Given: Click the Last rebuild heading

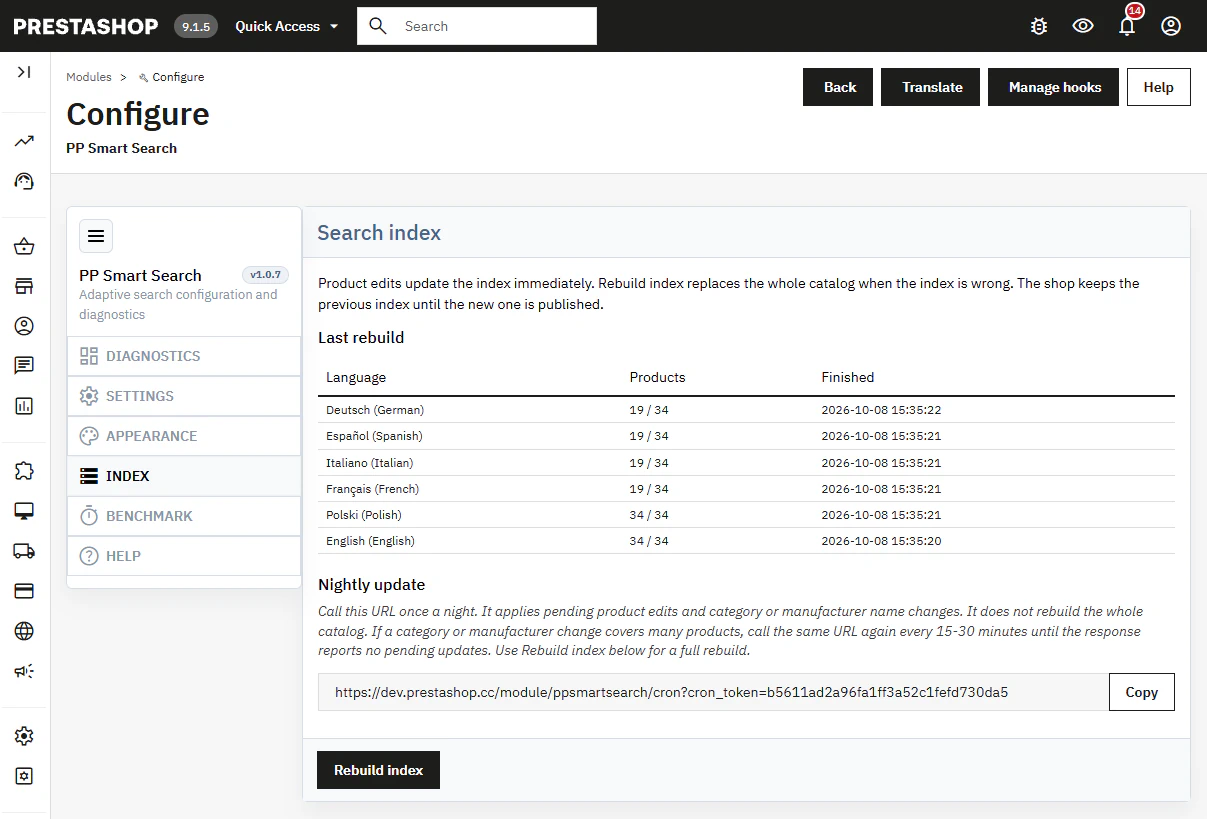Looking at the screenshot, I should click(361, 337).
